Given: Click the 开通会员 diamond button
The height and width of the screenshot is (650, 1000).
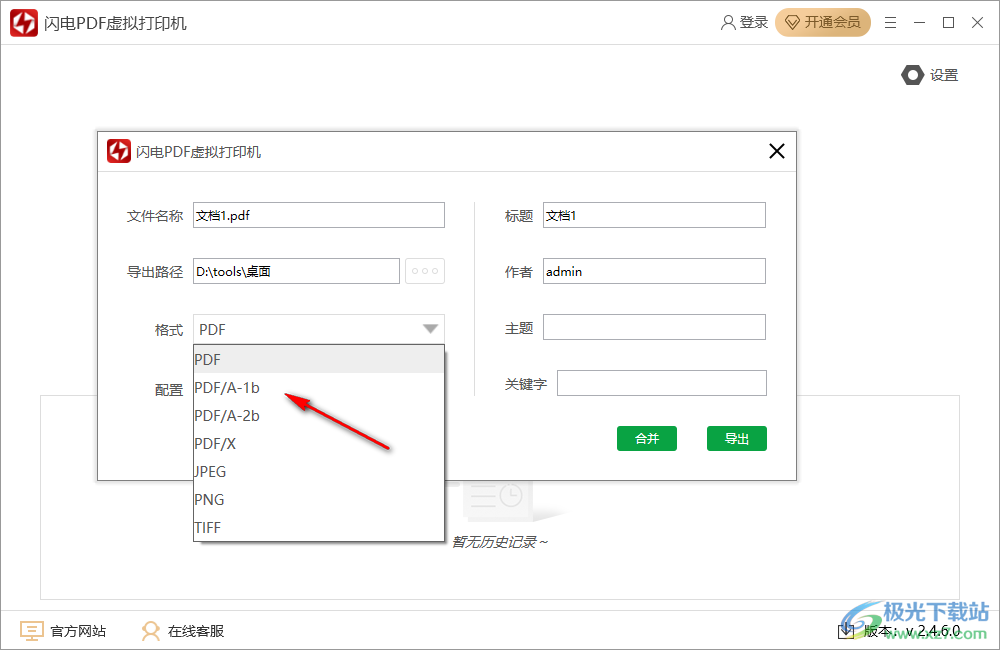Looking at the screenshot, I should 823,23.
